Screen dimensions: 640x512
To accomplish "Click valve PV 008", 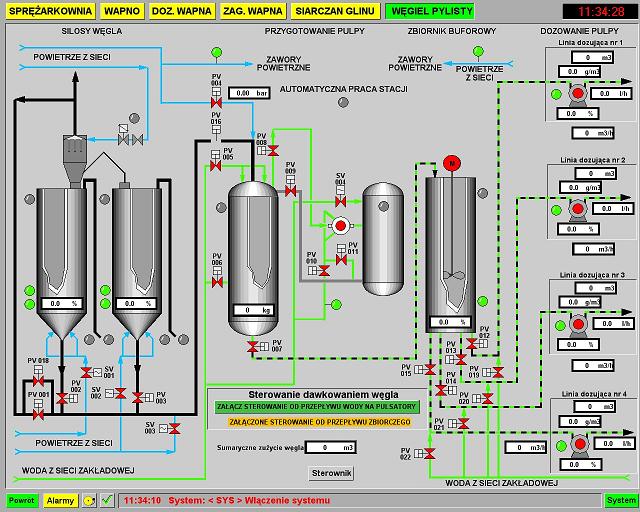I will pyautogui.click(x=273, y=151).
